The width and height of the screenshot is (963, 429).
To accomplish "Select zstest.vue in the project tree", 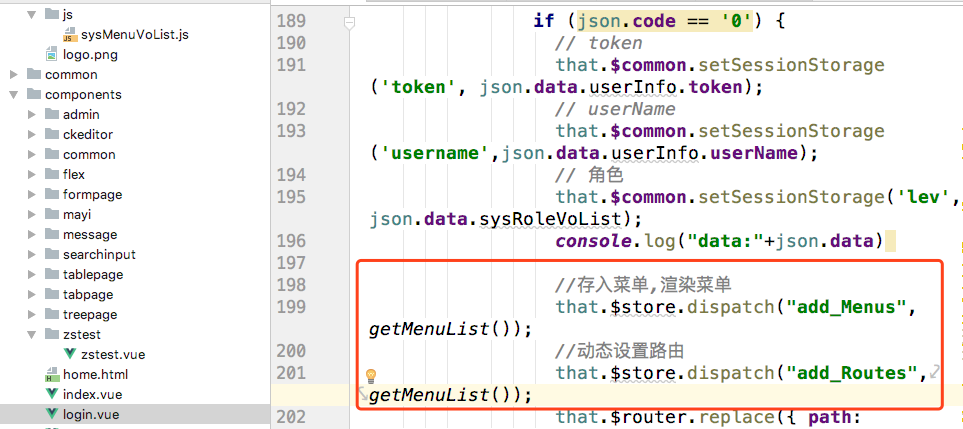I will tap(113, 355).
